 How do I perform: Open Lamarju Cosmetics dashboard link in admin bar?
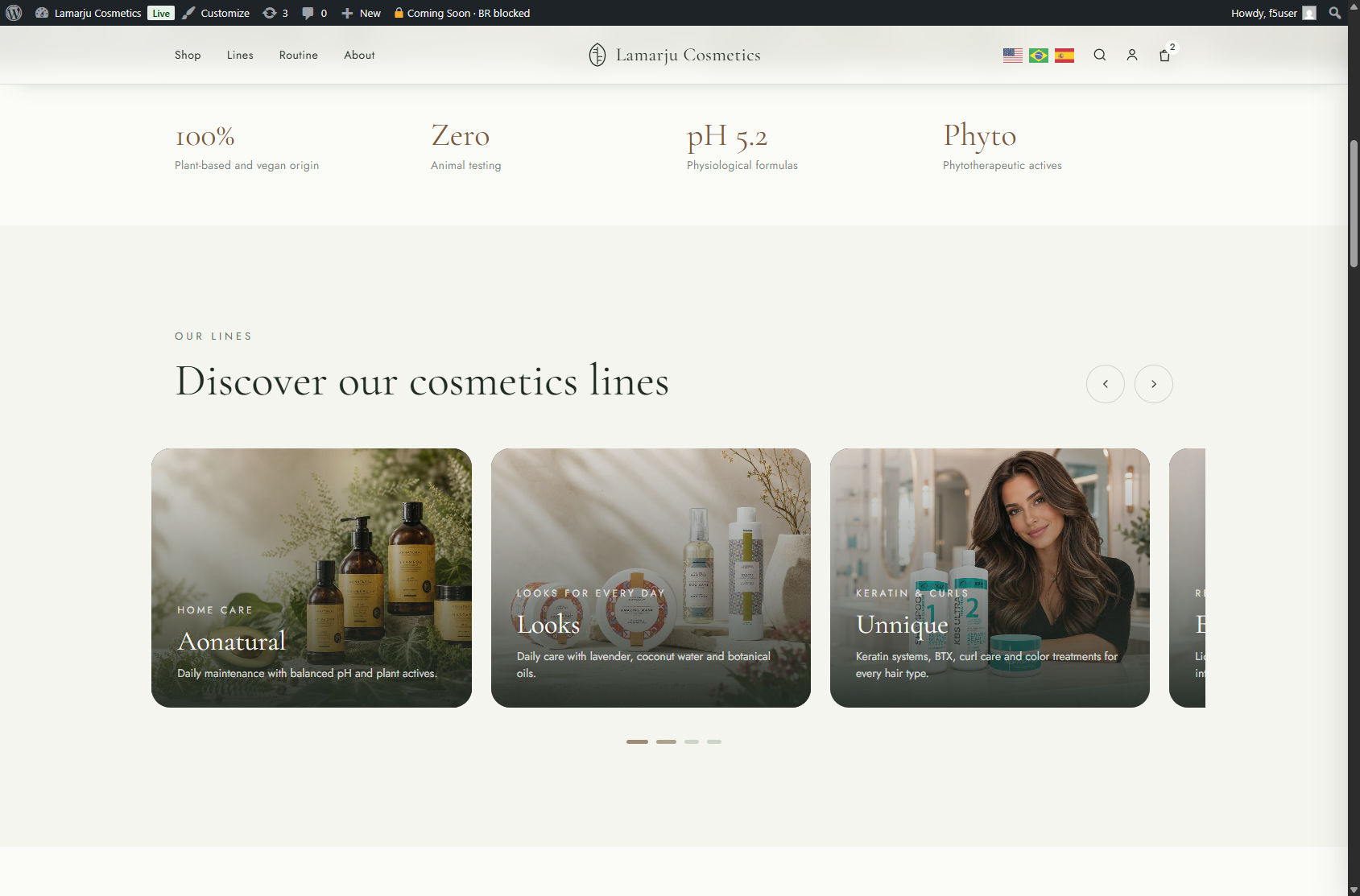tap(89, 13)
